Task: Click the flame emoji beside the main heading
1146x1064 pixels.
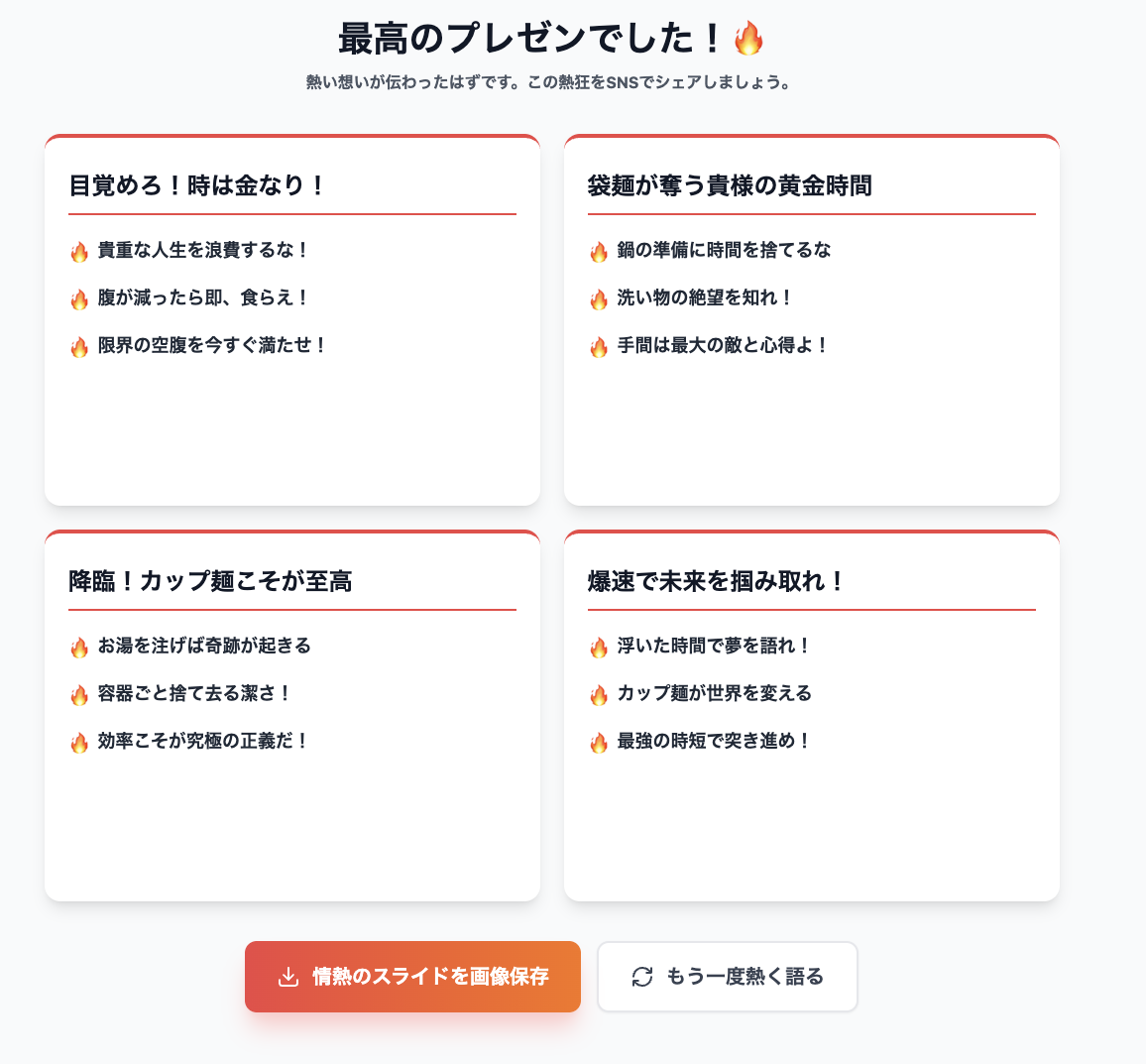Action: click(x=748, y=38)
